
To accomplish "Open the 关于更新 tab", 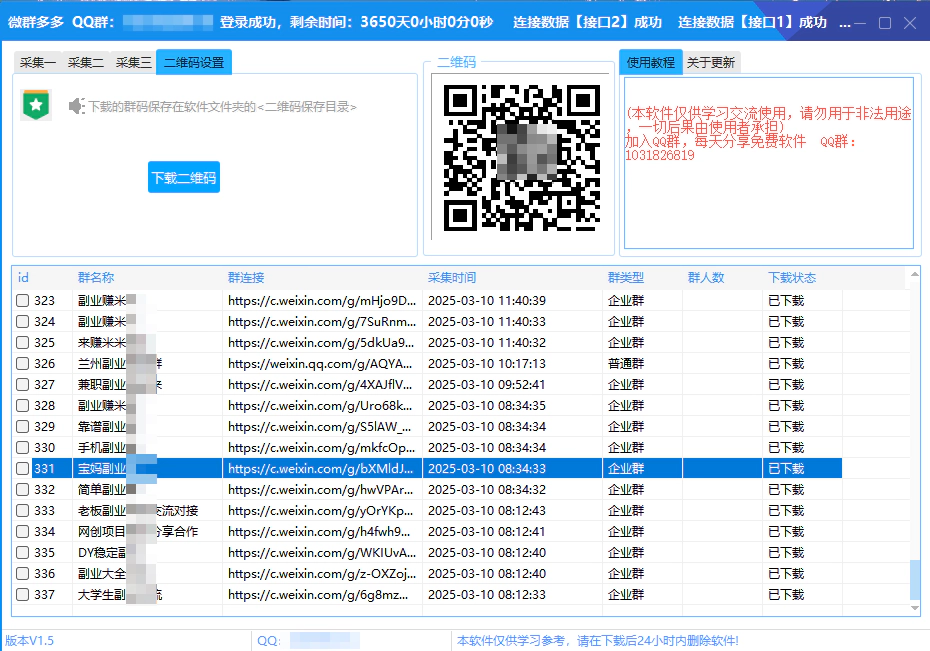I will pyautogui.click(x=711, y=62).
